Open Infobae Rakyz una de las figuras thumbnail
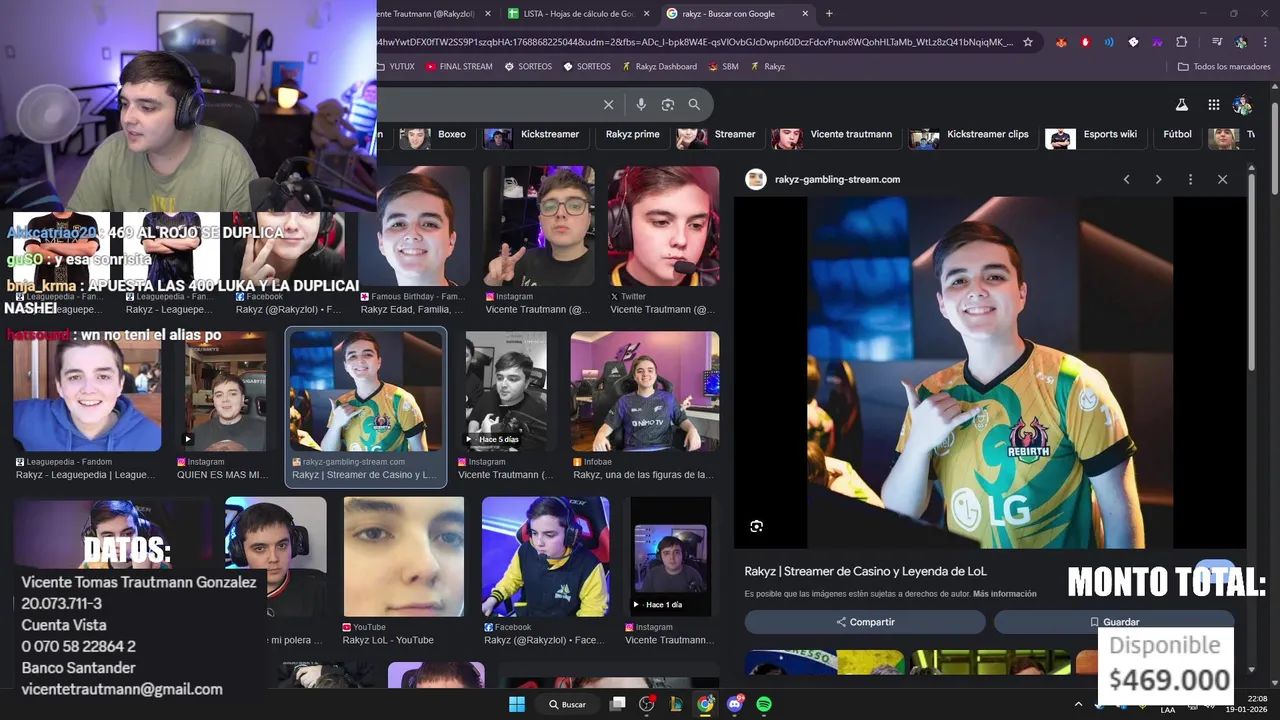1280x720 pixels. tap(644, 391)
